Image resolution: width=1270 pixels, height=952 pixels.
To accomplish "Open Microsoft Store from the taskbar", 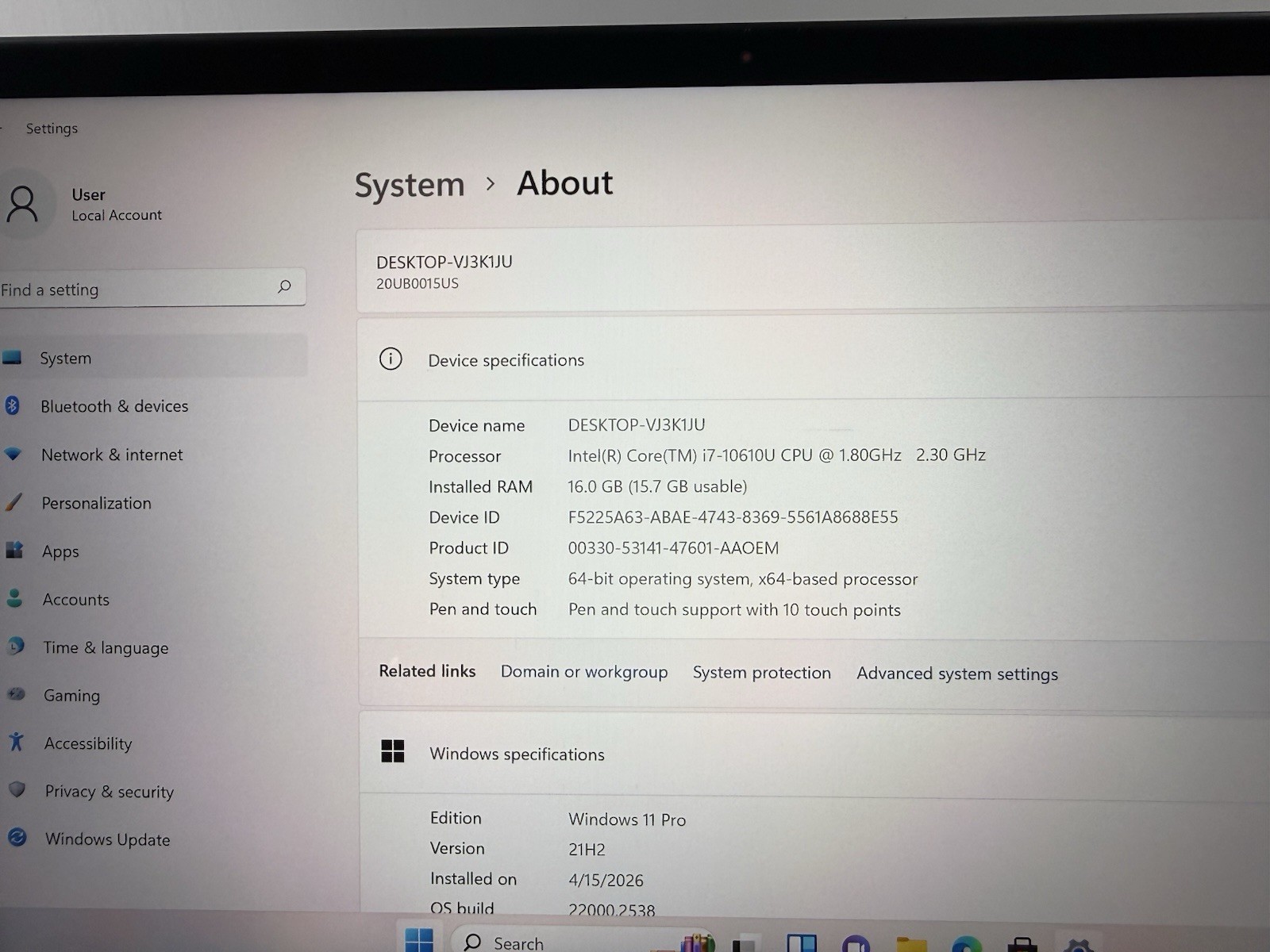I will (x=1022, y=944).
